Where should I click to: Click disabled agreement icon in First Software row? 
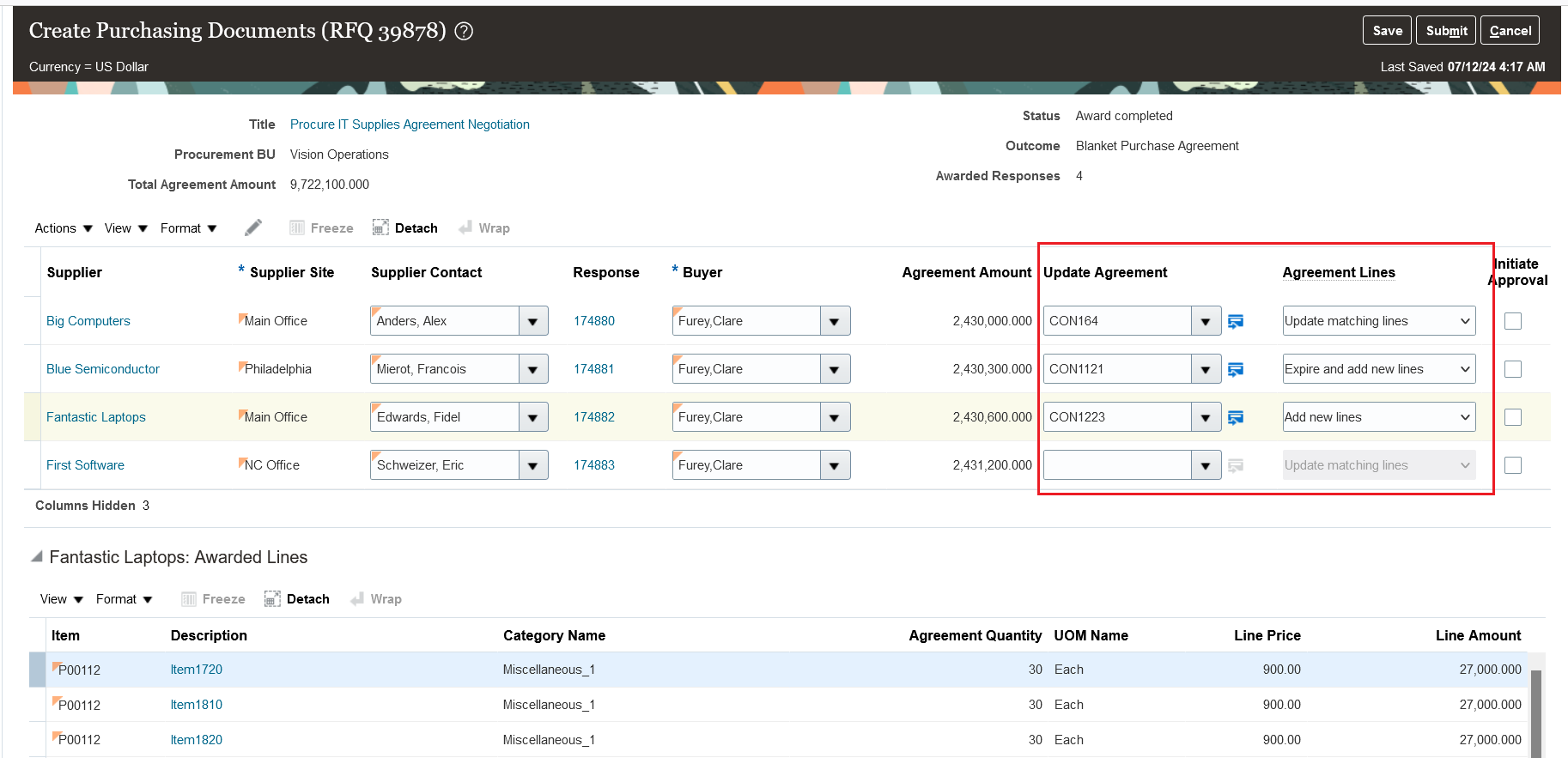[1236, 465]
